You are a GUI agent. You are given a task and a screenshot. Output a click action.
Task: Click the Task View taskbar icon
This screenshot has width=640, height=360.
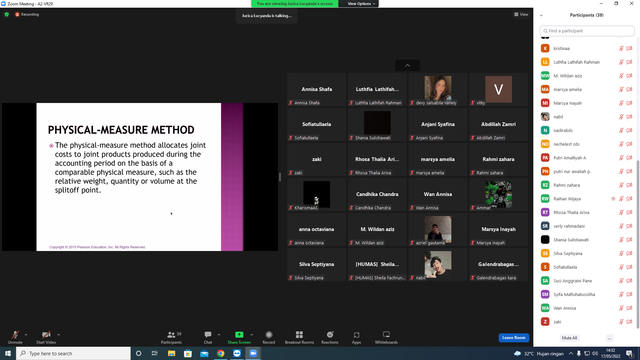coord(155,353)
